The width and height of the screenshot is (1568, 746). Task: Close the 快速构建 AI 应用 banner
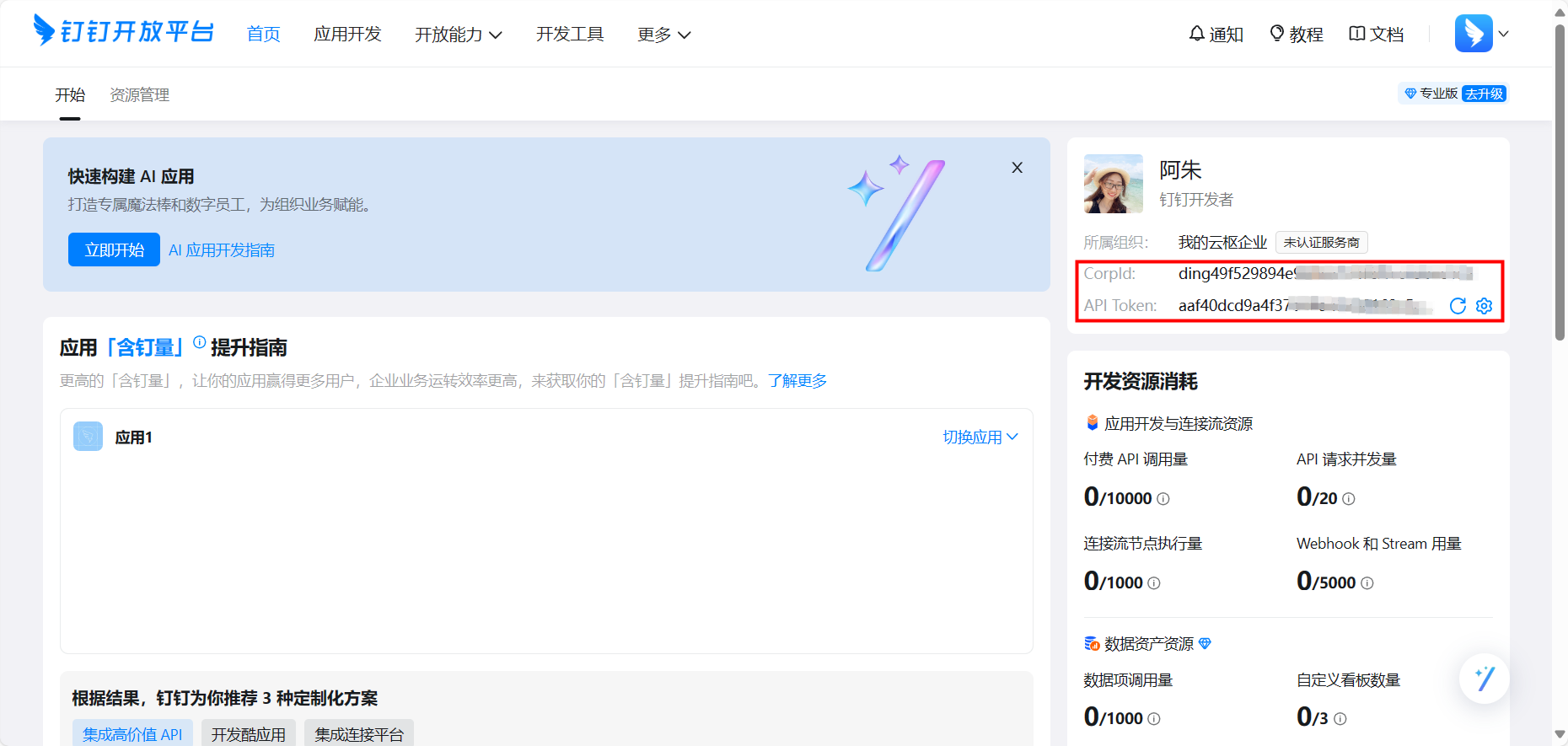pyautogui.click(x=1018, y=168)
